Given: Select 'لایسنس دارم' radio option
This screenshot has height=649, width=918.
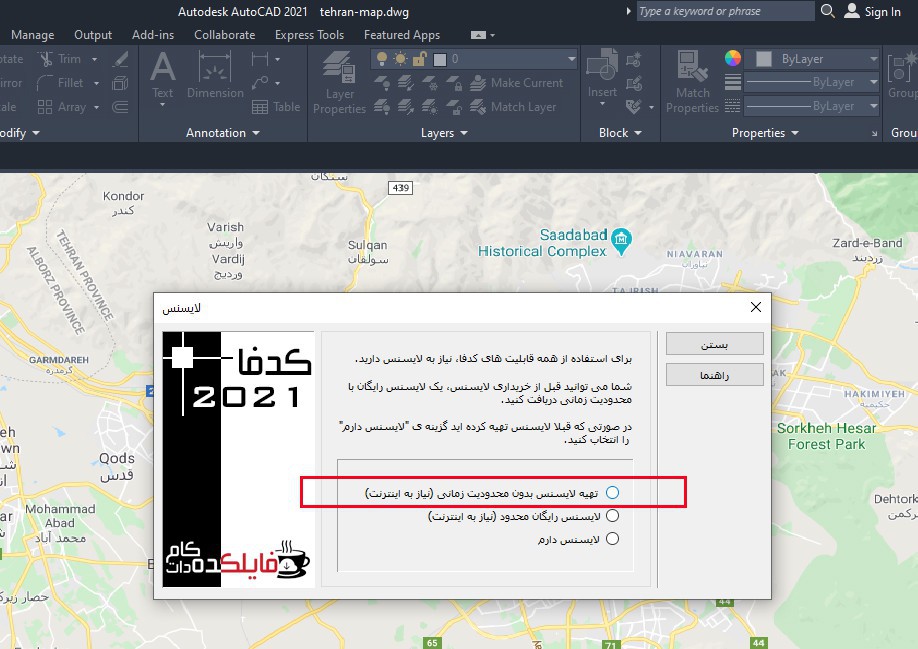Looking at the screenshot, I should point(612,538).
